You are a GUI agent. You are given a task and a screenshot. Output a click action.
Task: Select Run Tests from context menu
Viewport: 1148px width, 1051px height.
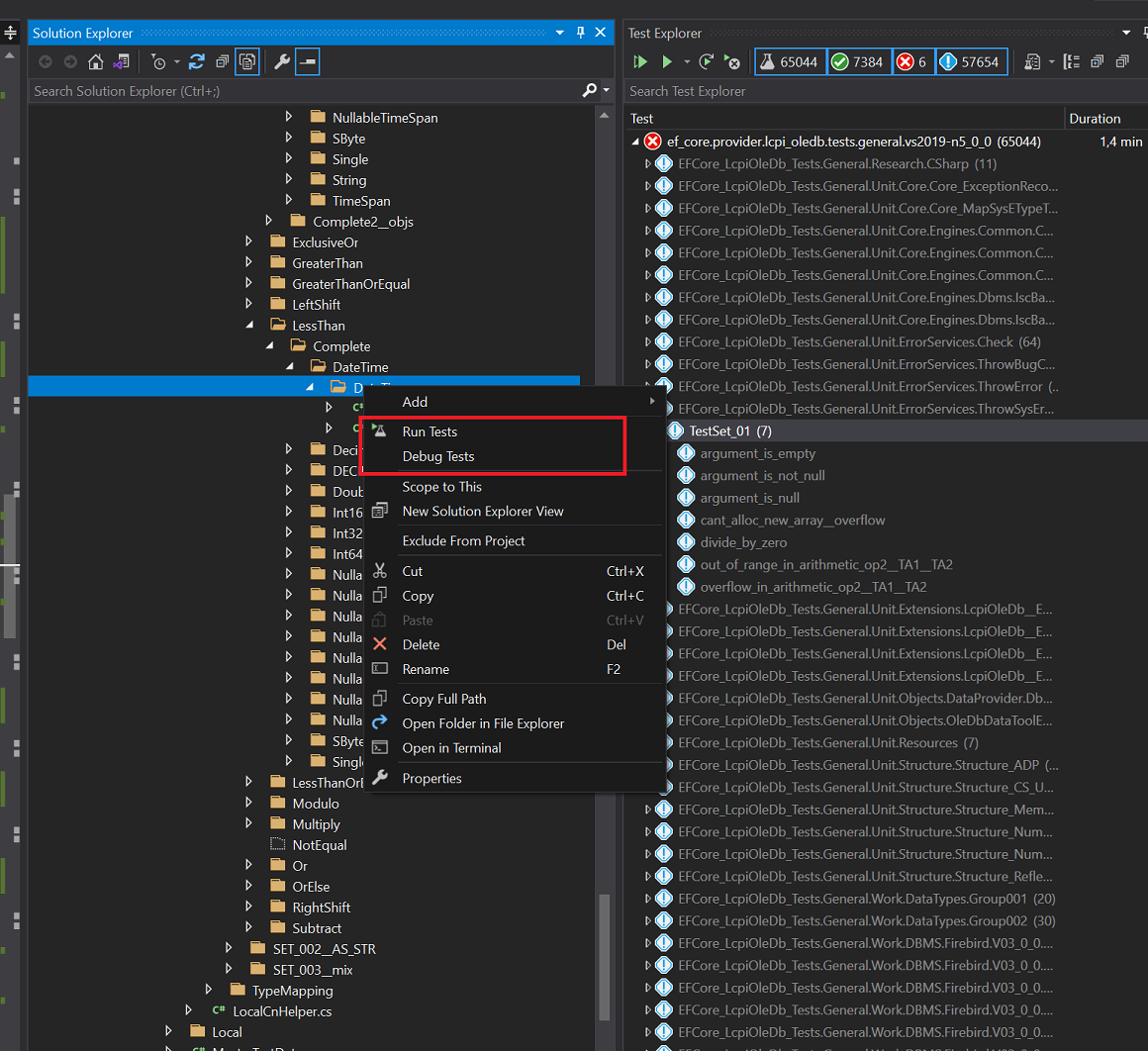coord(430,431)
